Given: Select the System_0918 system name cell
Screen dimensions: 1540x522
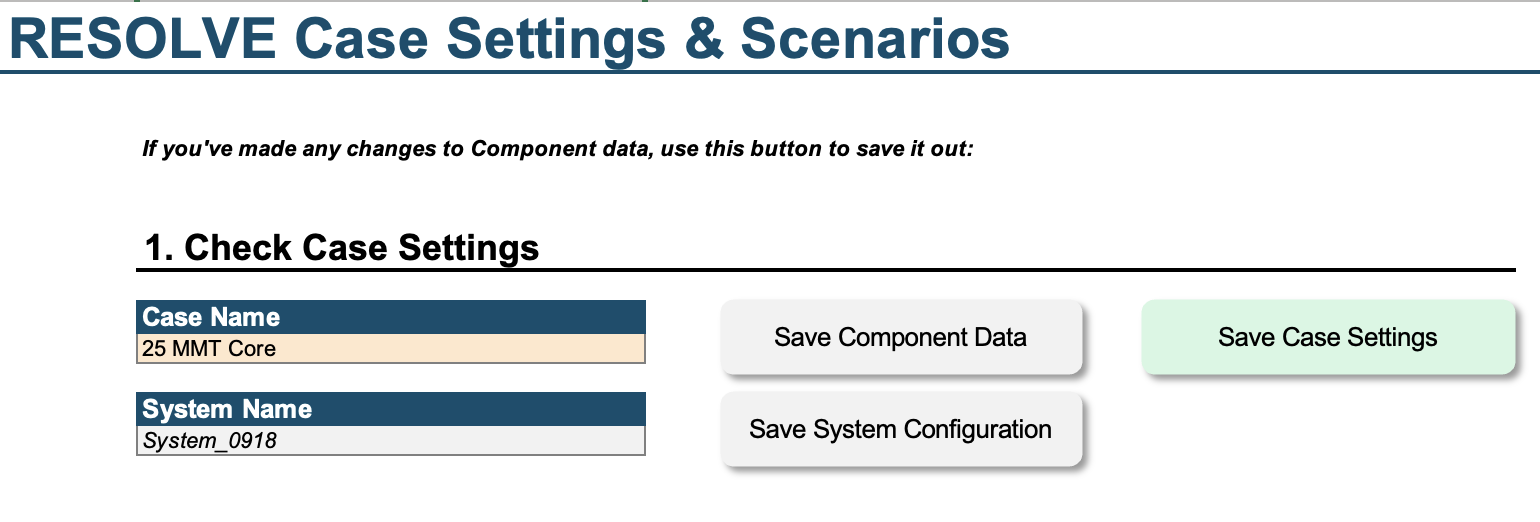Looking at the screenshot, I should (391, 440).
